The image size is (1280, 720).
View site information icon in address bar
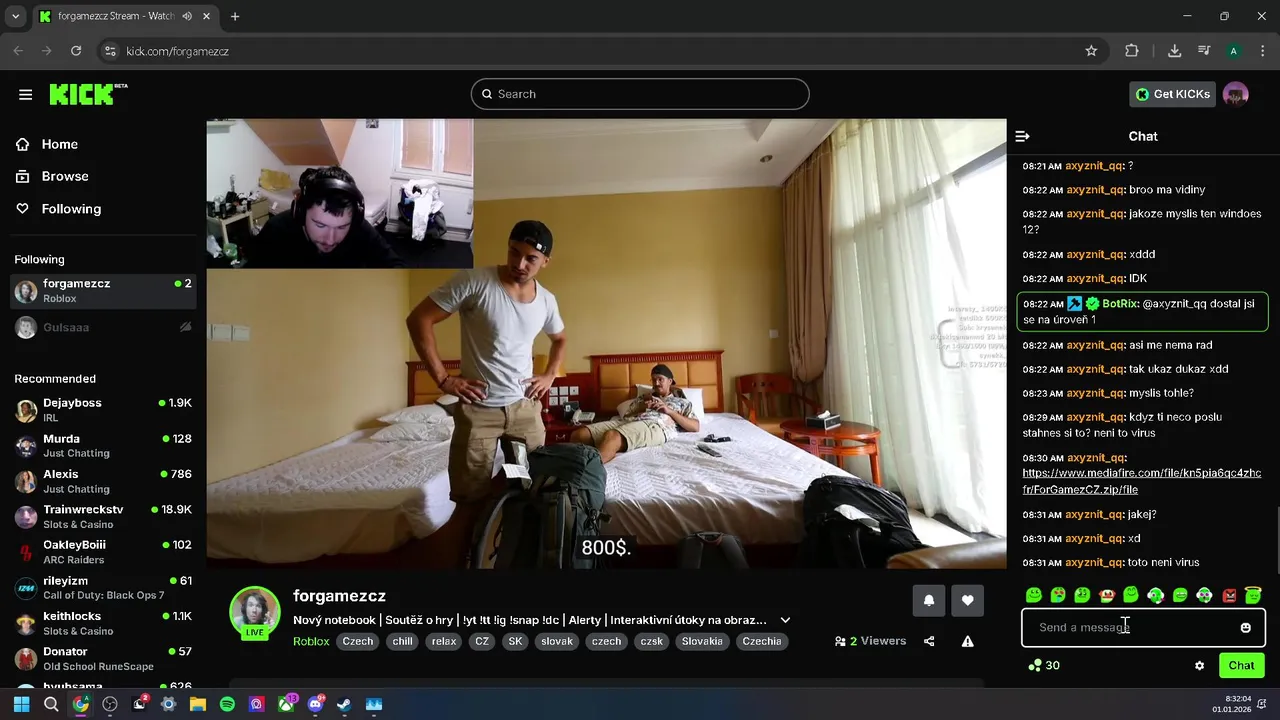click(111, 51)
